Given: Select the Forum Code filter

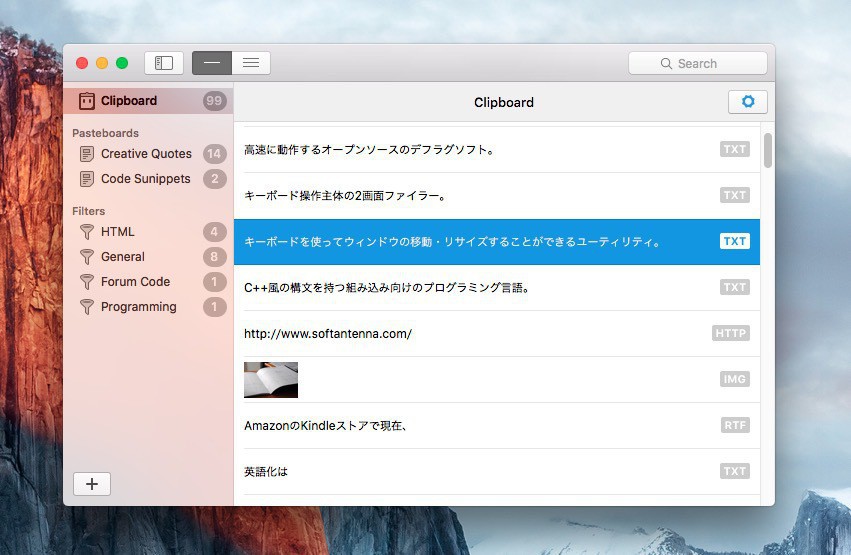Looking at the screenshot, I should tap(148, 282).
